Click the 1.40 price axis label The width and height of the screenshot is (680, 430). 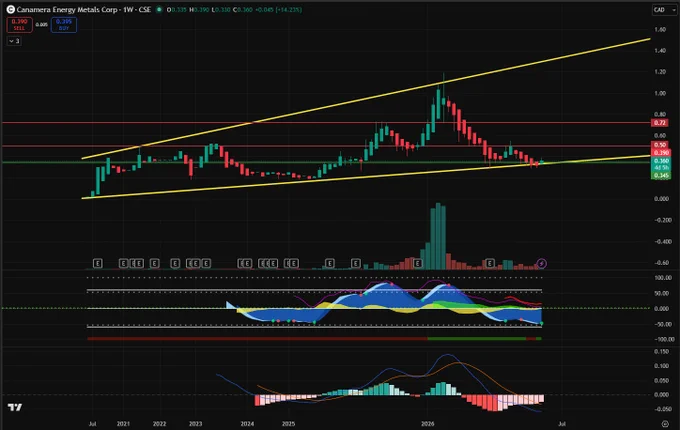660,51
